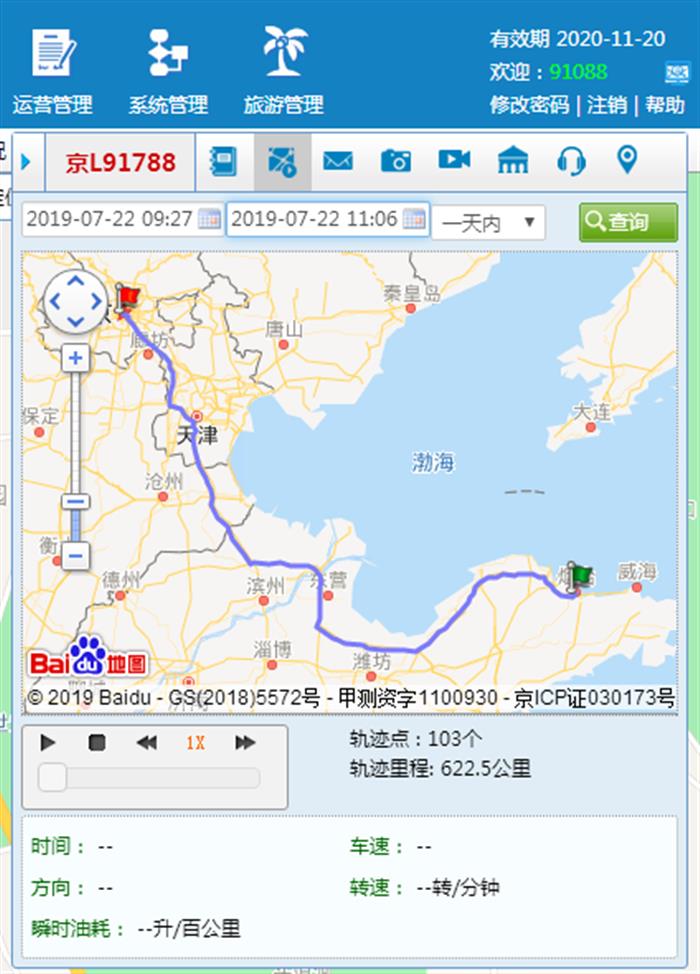
Task: Open the 运营管理 operations menu
Action: [52, 70]
